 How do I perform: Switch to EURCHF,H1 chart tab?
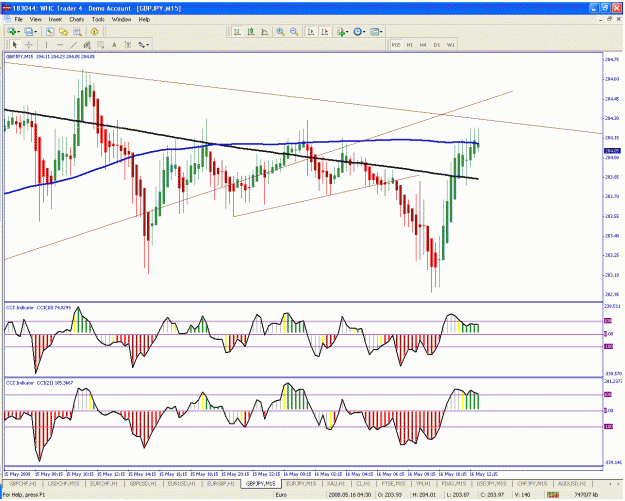coord(104,484)
